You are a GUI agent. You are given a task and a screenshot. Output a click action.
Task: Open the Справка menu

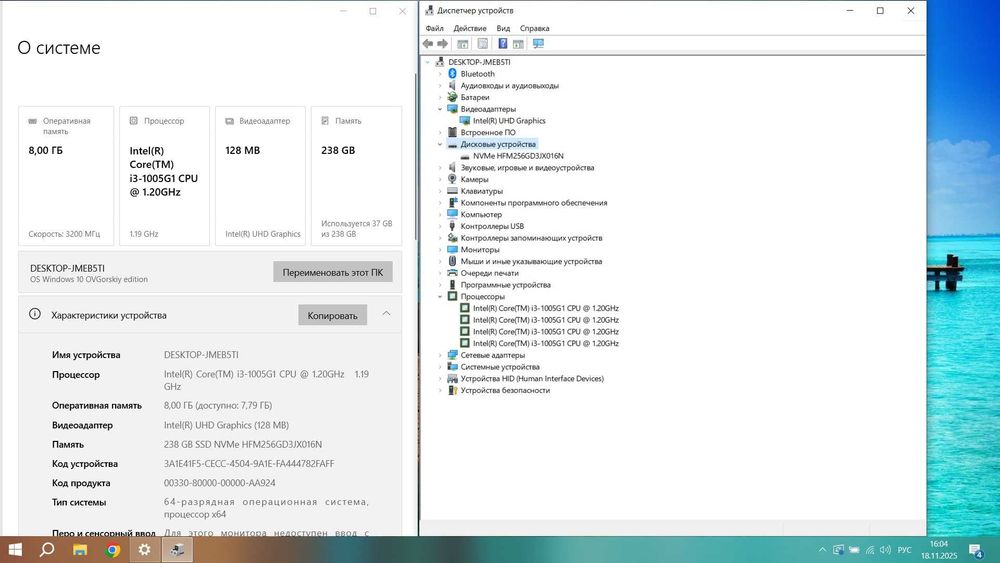534,28
